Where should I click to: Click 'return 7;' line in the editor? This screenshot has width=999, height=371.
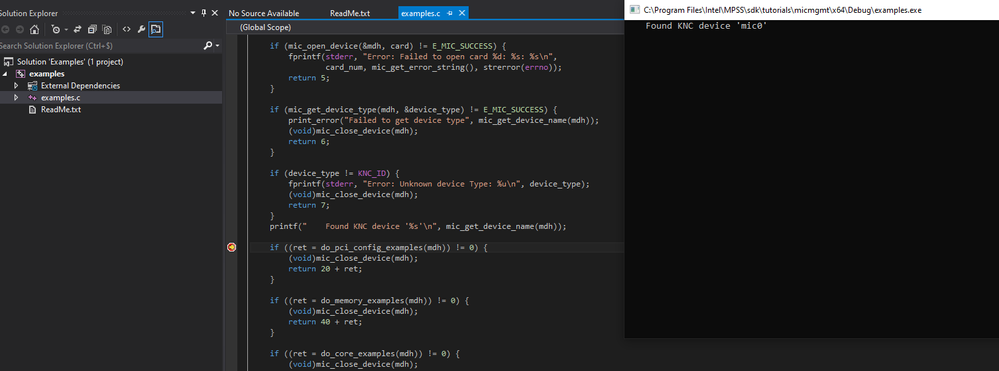point(309,205)
